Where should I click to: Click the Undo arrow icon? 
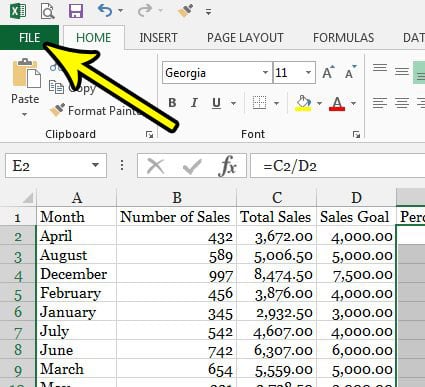tap(105, 11)
